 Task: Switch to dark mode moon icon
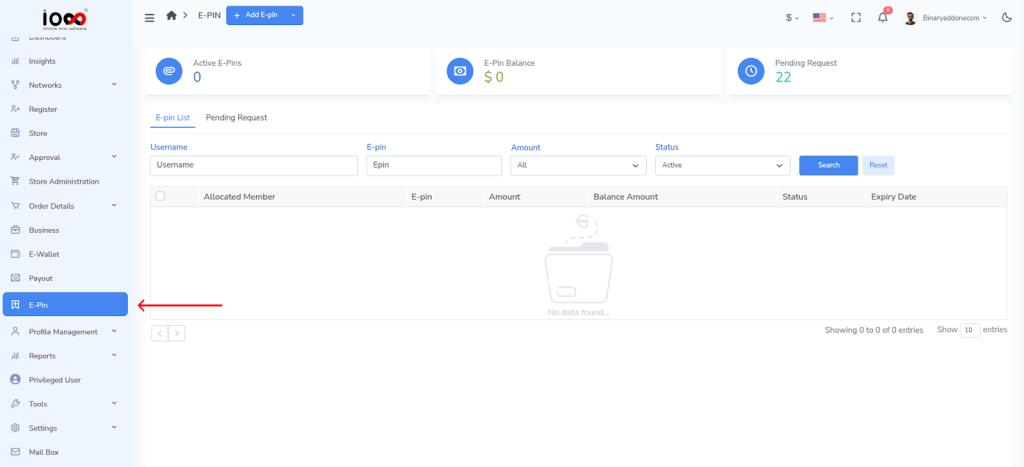coord(1006,17)
